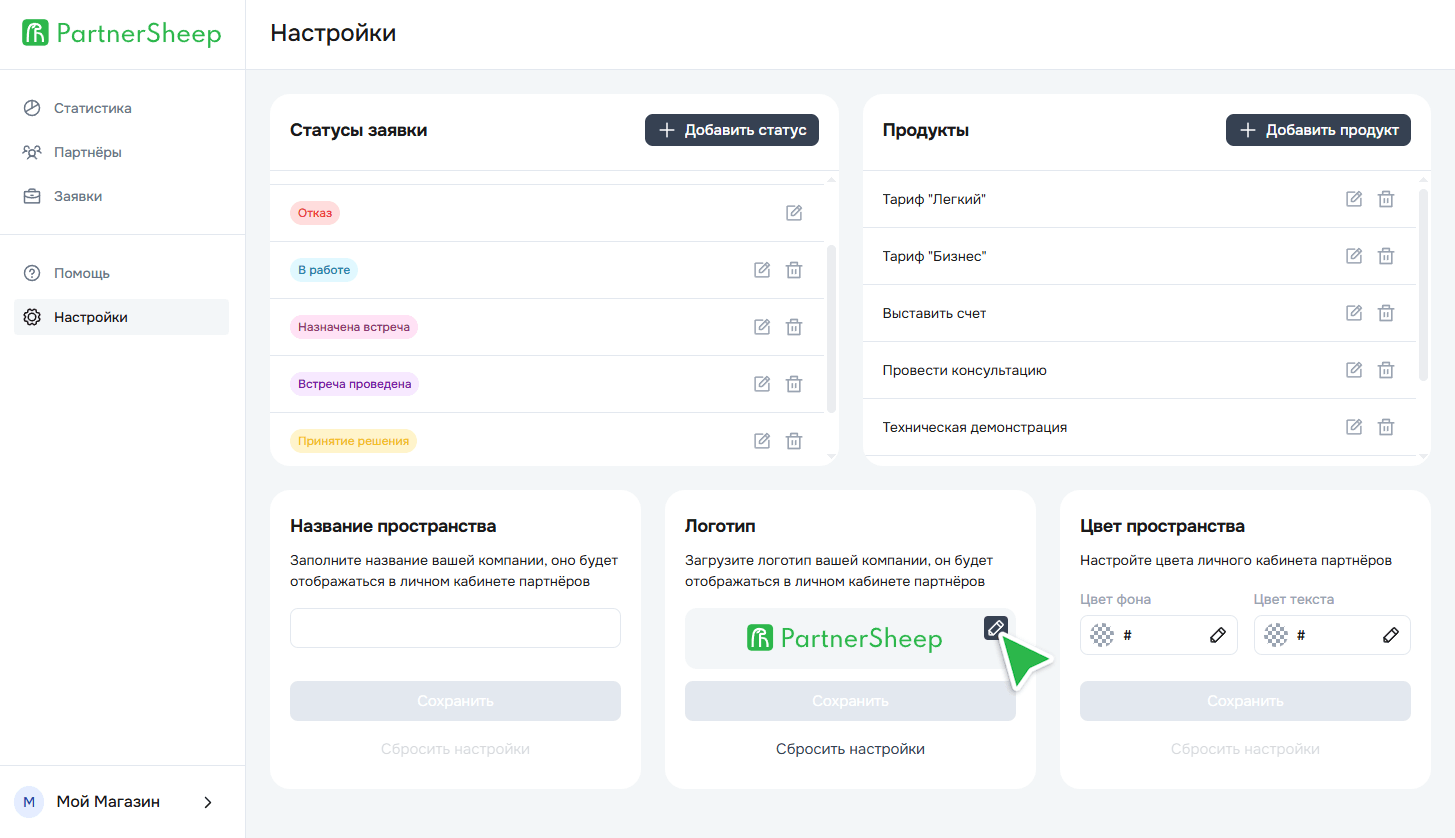Delete the "Техническая демонстрация" product
The image size is (1455, 838).
point(1386,427)
